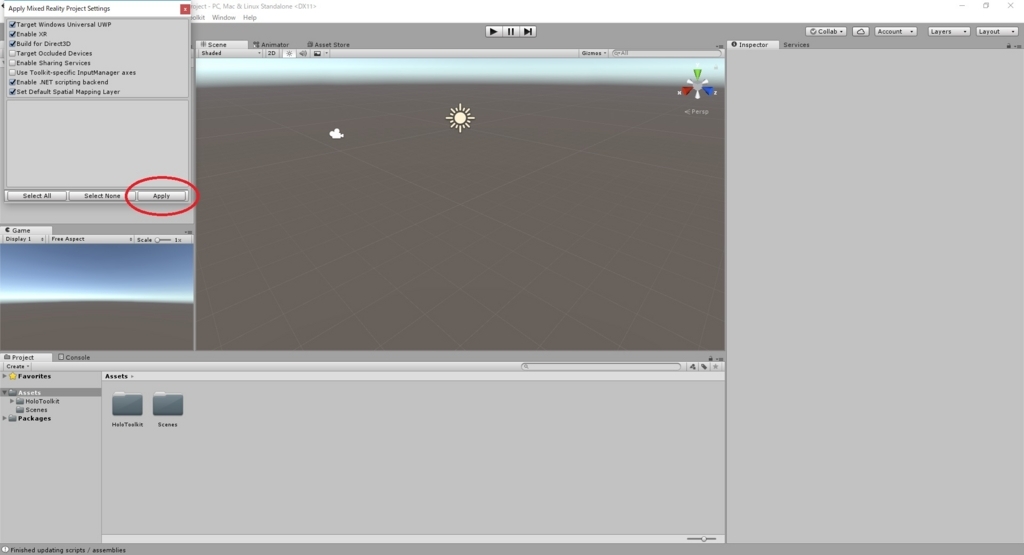
Task: Enable Use Toolkit-specific InputManager axes
Action: coord(12,72)
